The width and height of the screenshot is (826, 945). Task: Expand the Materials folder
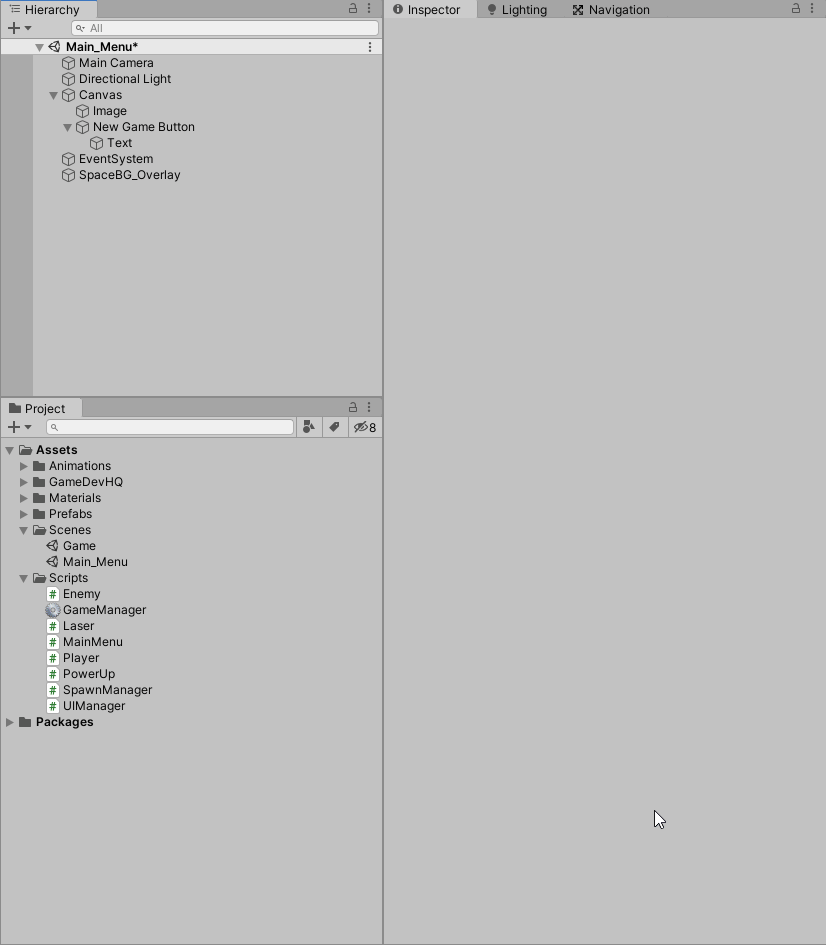(23, 498)
